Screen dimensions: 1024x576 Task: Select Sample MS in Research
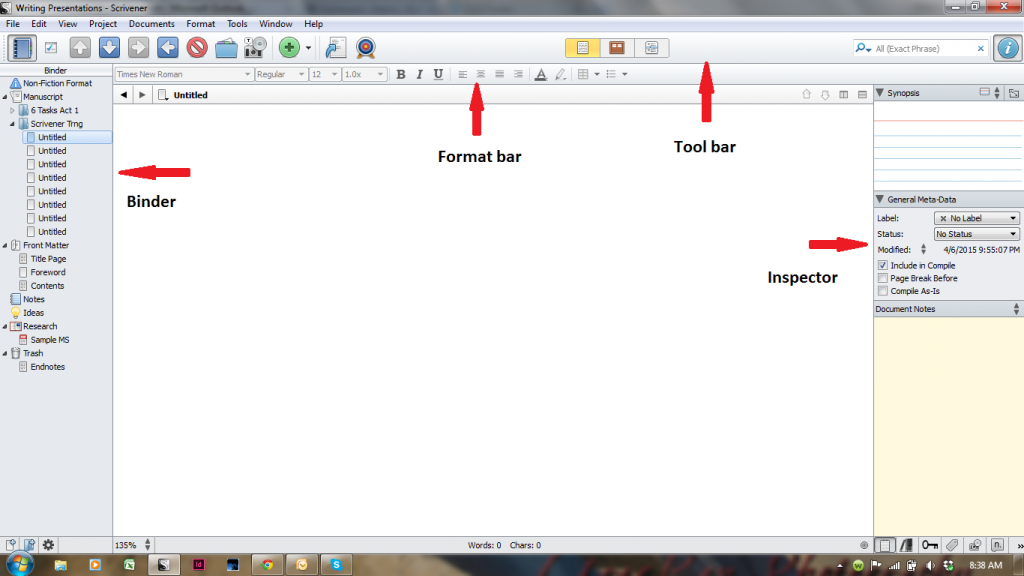pos(50,340)
